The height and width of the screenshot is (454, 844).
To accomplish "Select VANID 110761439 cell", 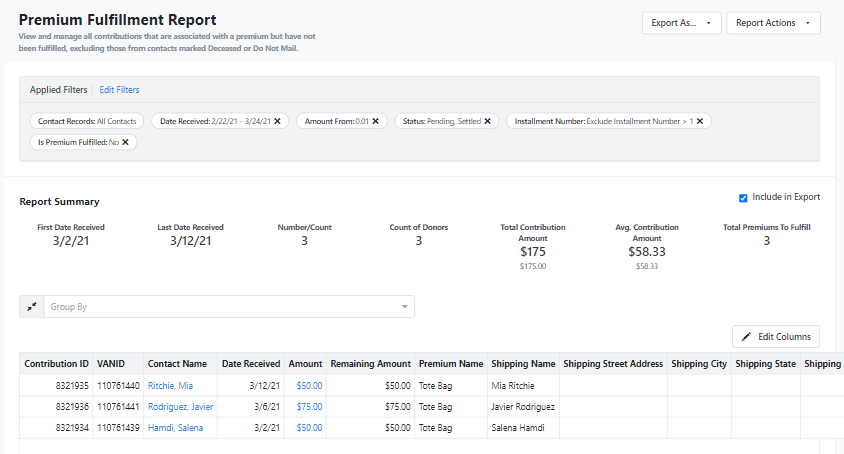I will pyautogui.click(x=118, y=428).
